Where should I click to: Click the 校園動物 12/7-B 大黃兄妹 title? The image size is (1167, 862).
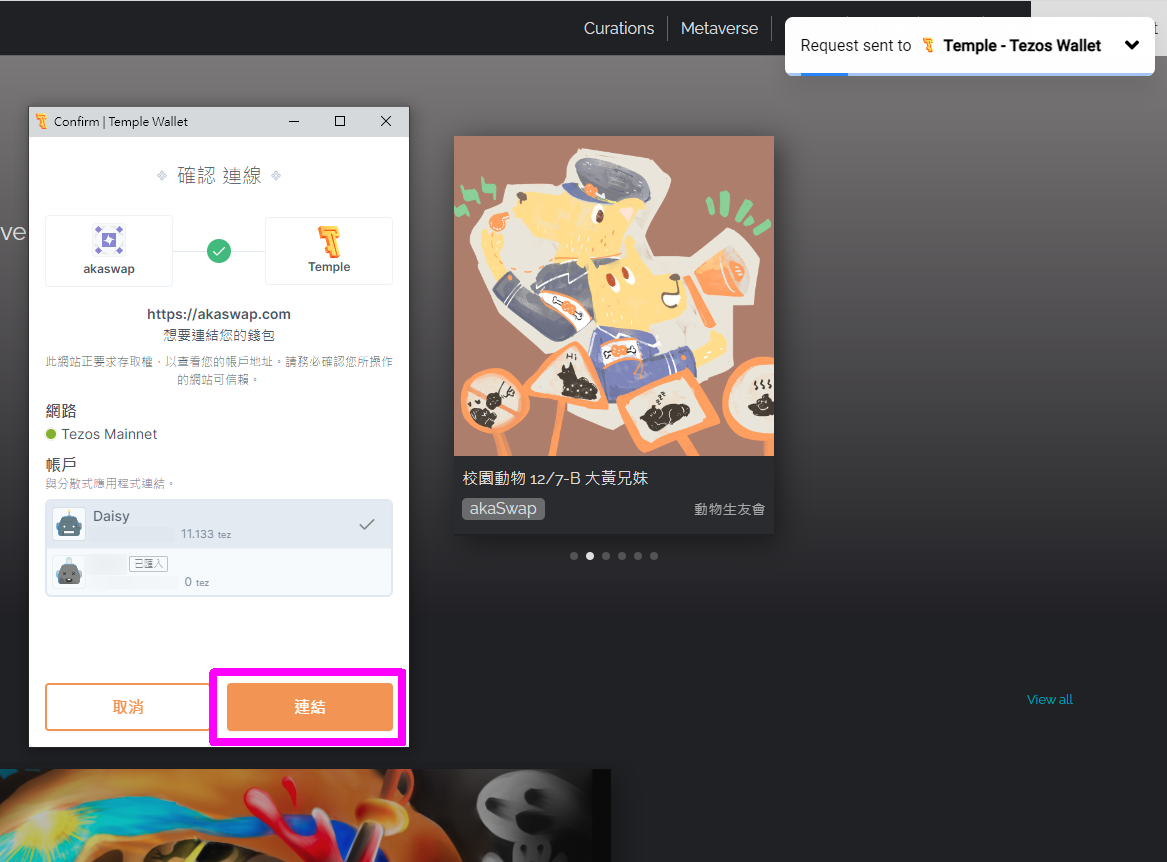(555, 478)
